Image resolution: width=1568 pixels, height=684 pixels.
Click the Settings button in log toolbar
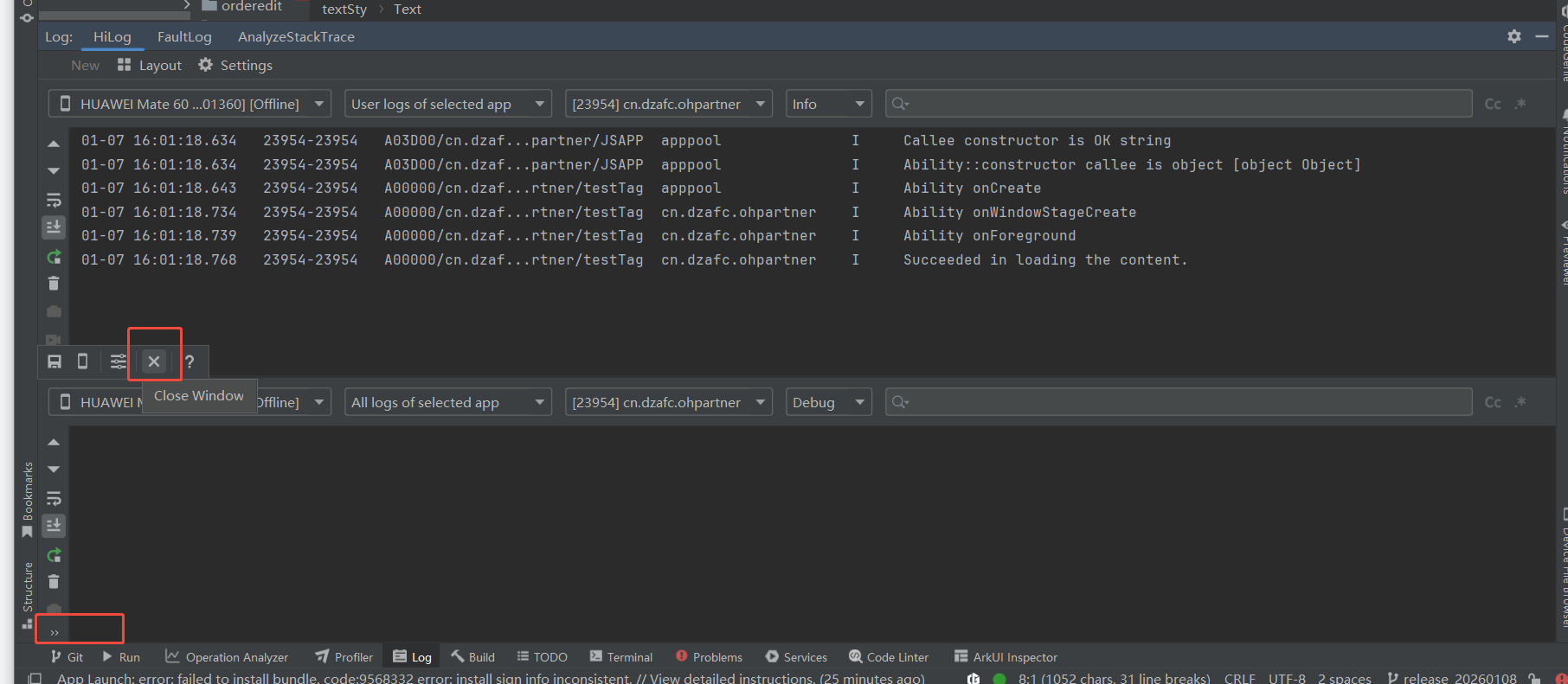point(235,65)
